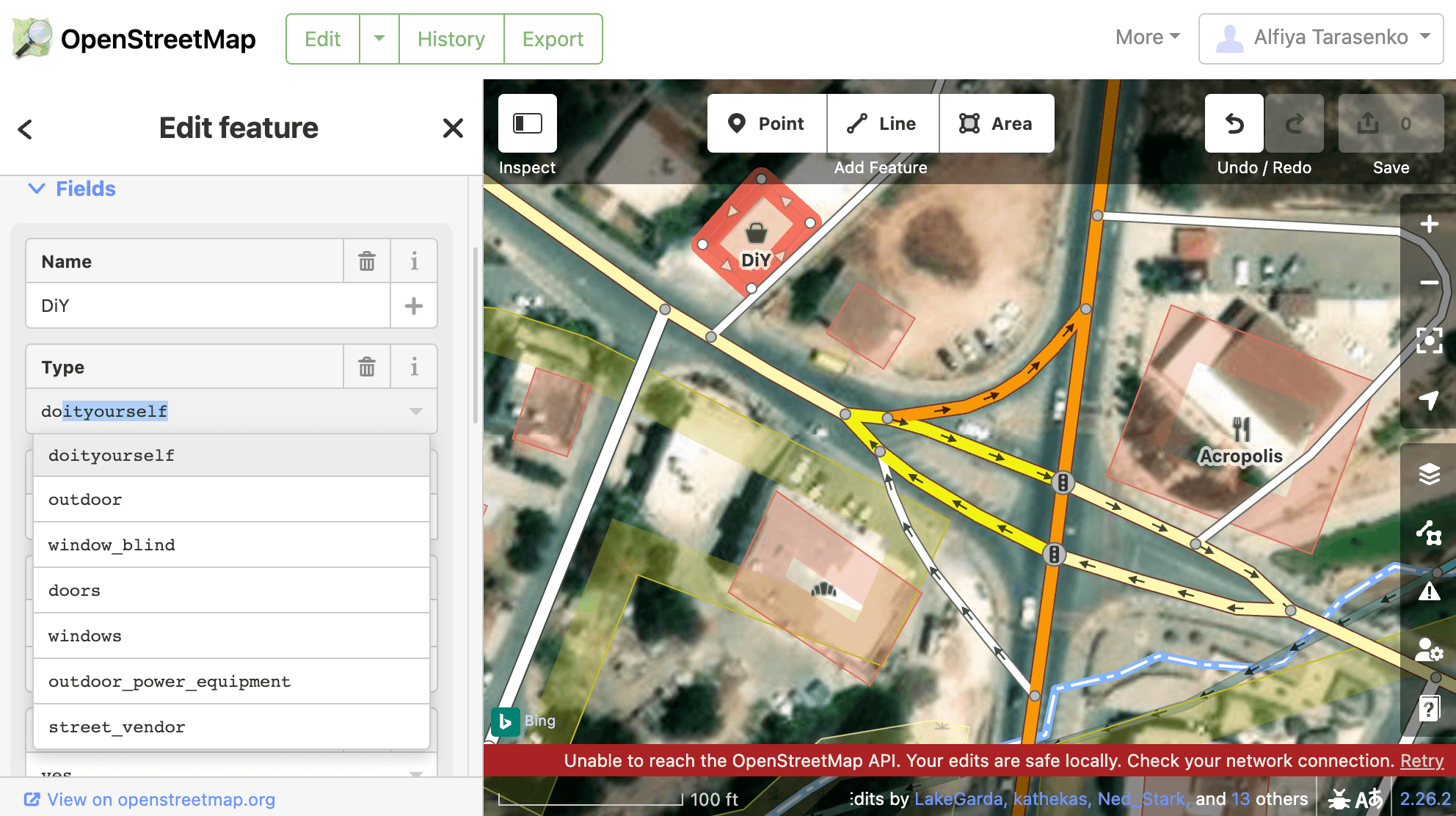
Task: Expand the More menu
Action: [1148, 37]
